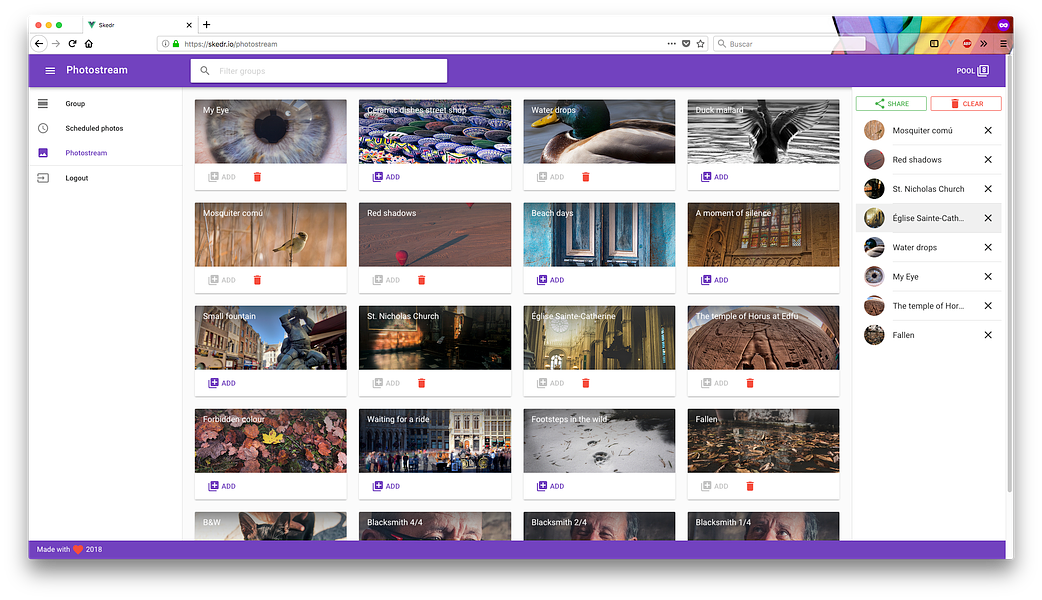Image resolution: width=1042 pixels, height=600 pixels.
Task: Share the selected pool
Action: coord(891,104)
